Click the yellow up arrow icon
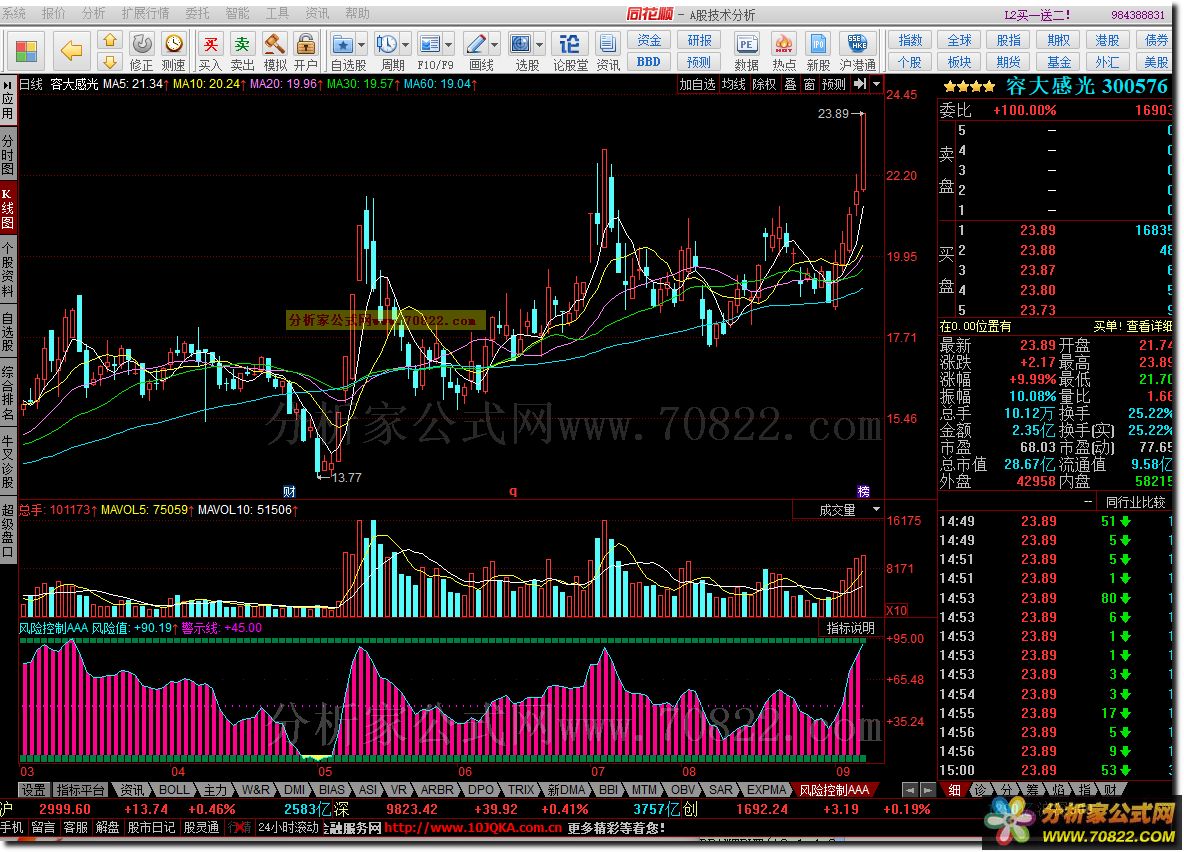The height and width of the screenshot is (852, 1184). 110,41
